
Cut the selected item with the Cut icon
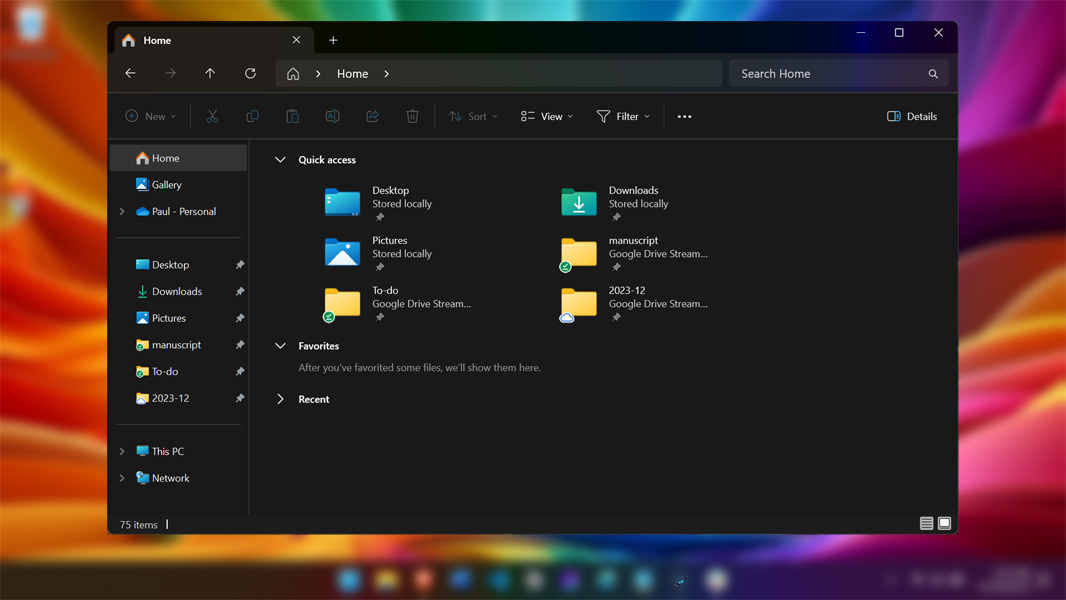pyautogui.click(x=212, y=116)
